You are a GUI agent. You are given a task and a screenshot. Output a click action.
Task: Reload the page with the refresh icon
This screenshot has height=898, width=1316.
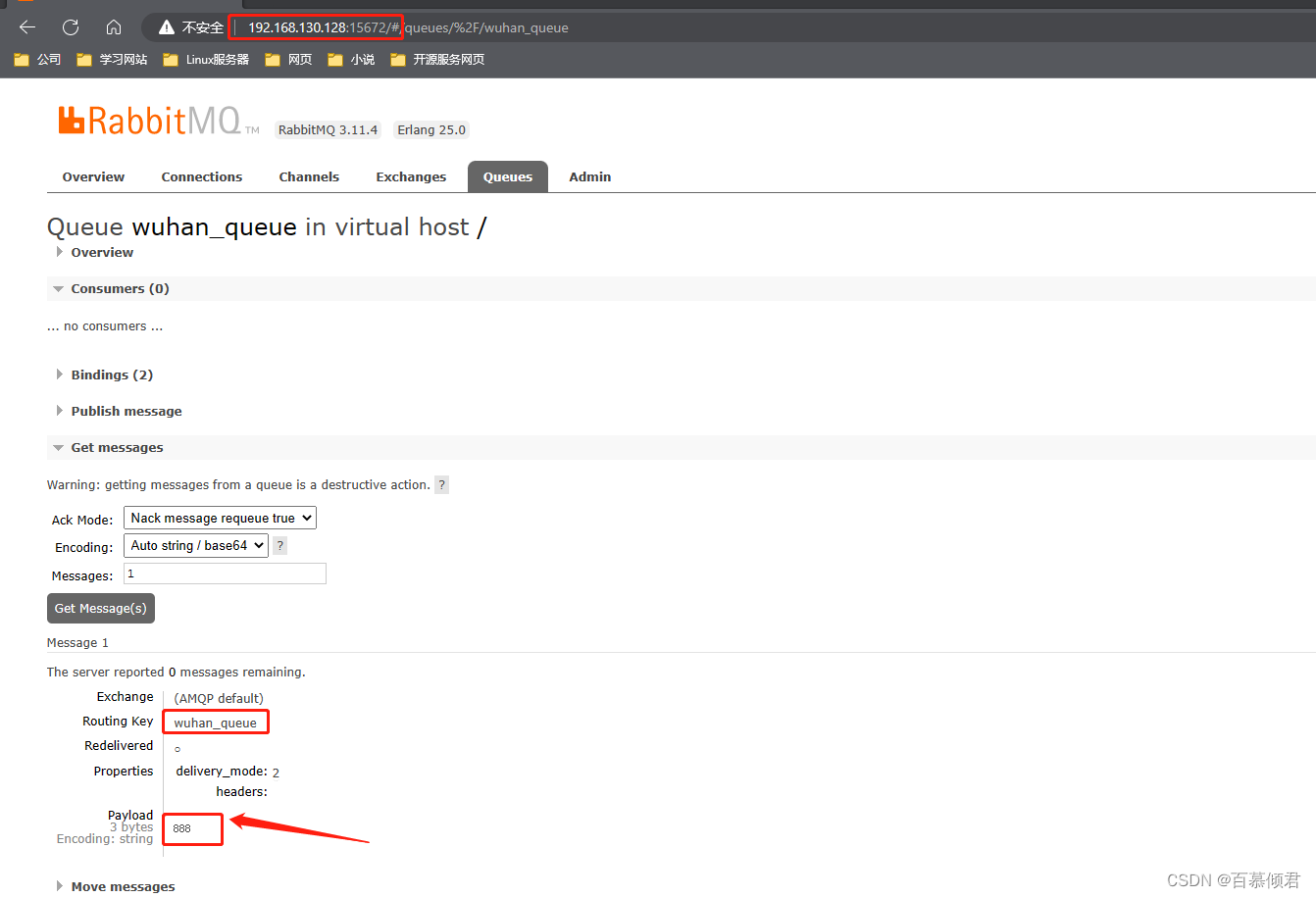(x=71, y=27)
